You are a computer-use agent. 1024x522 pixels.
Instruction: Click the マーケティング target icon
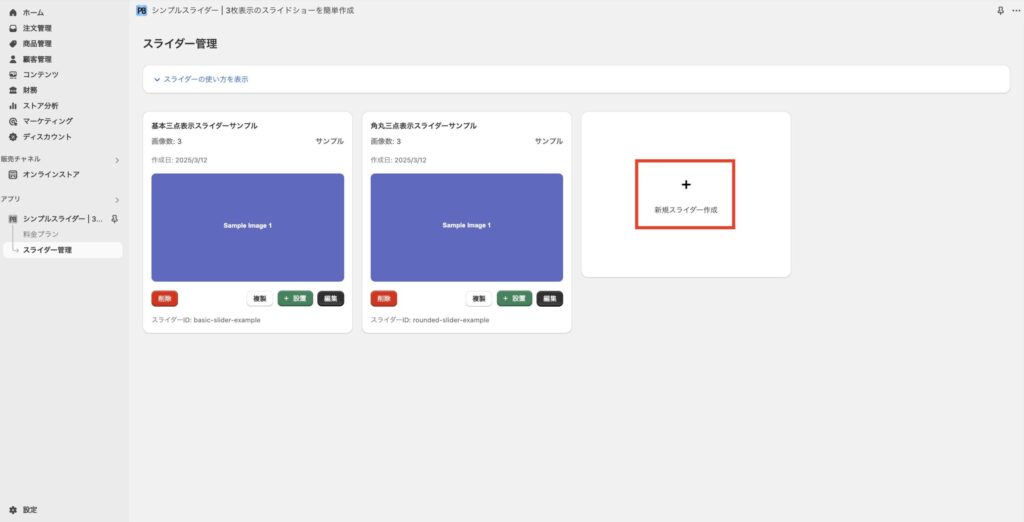coord(12,122)
